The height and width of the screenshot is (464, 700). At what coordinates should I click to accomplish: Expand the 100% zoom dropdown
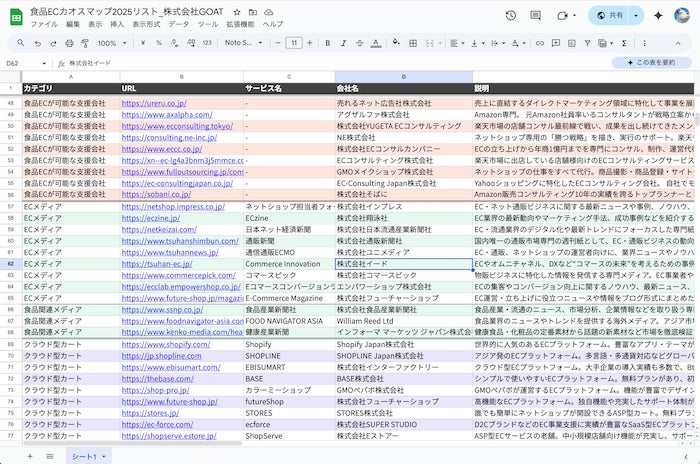click(112, 43)
